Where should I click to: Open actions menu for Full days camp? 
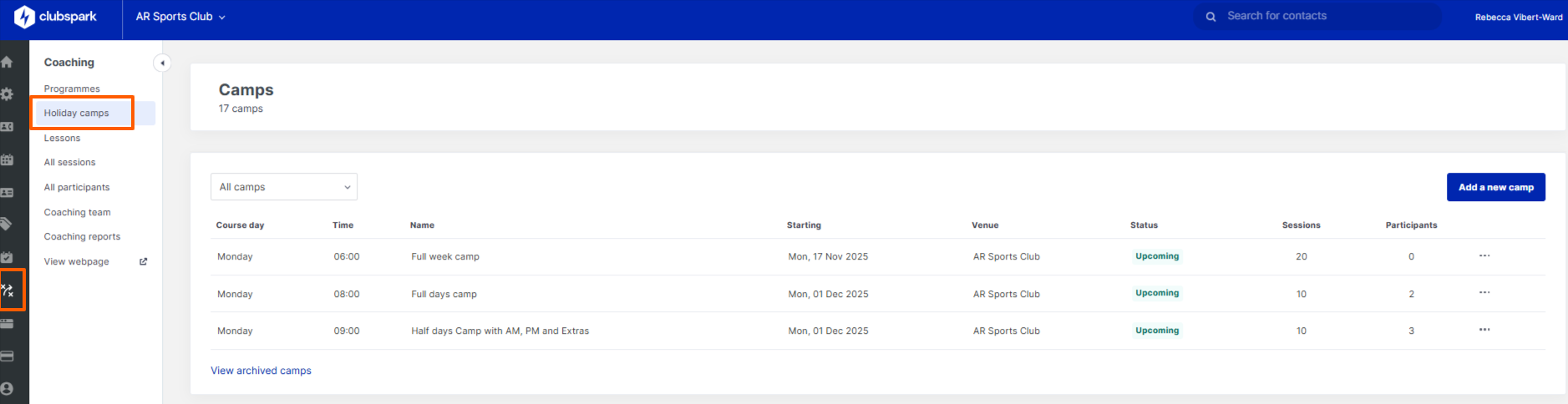pyautogui.click(x=1484, y=293)
